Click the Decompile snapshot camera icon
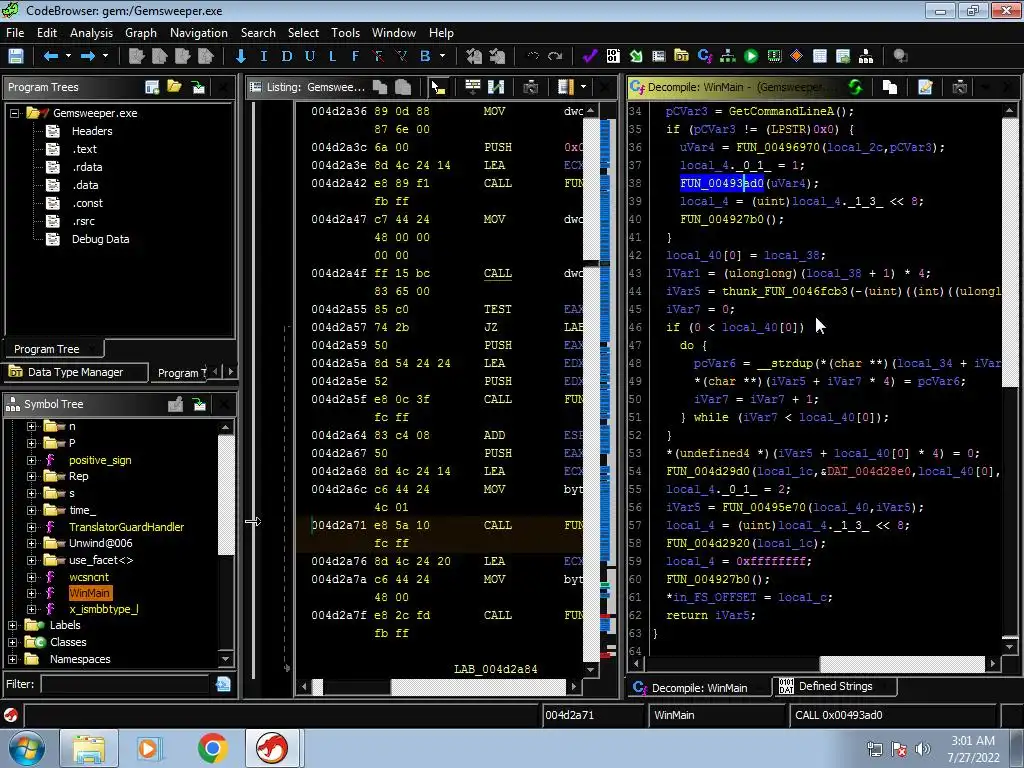 (x=959, y=87)
